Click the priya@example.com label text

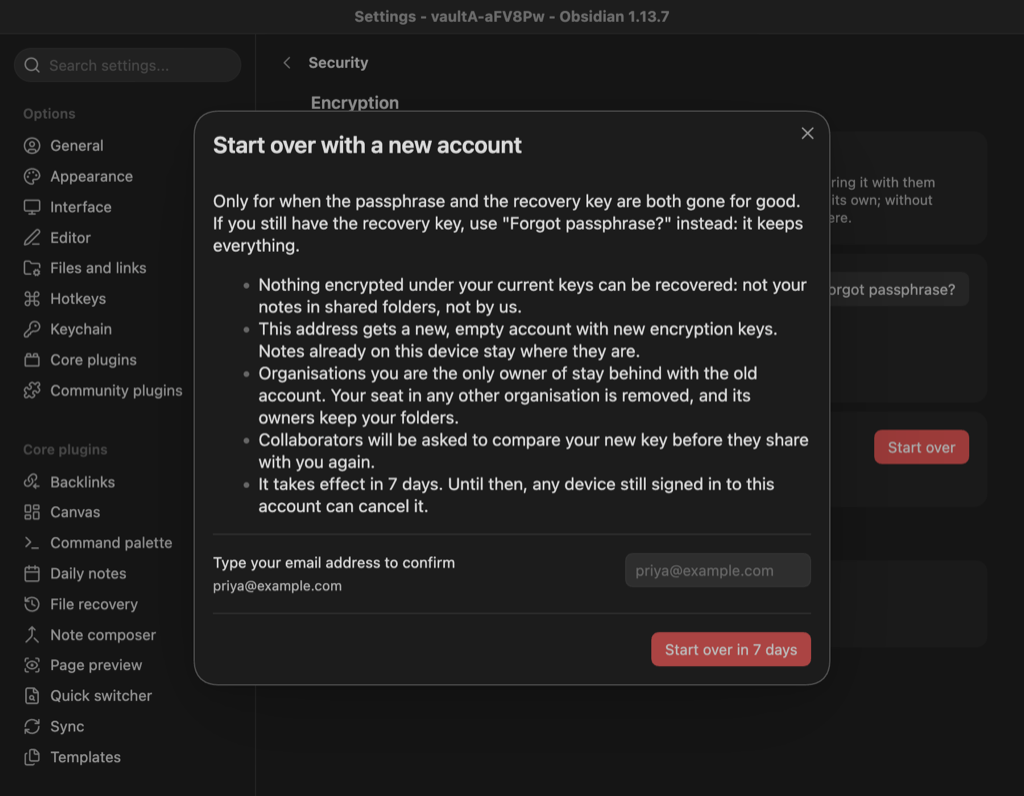click(x=277, y=586)
